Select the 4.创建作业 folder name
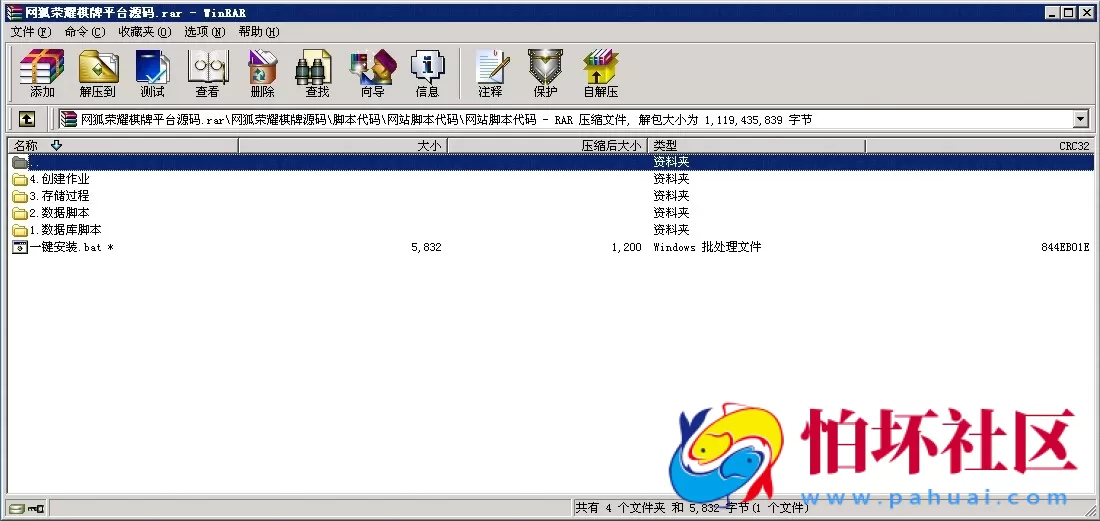 (60, 179)
